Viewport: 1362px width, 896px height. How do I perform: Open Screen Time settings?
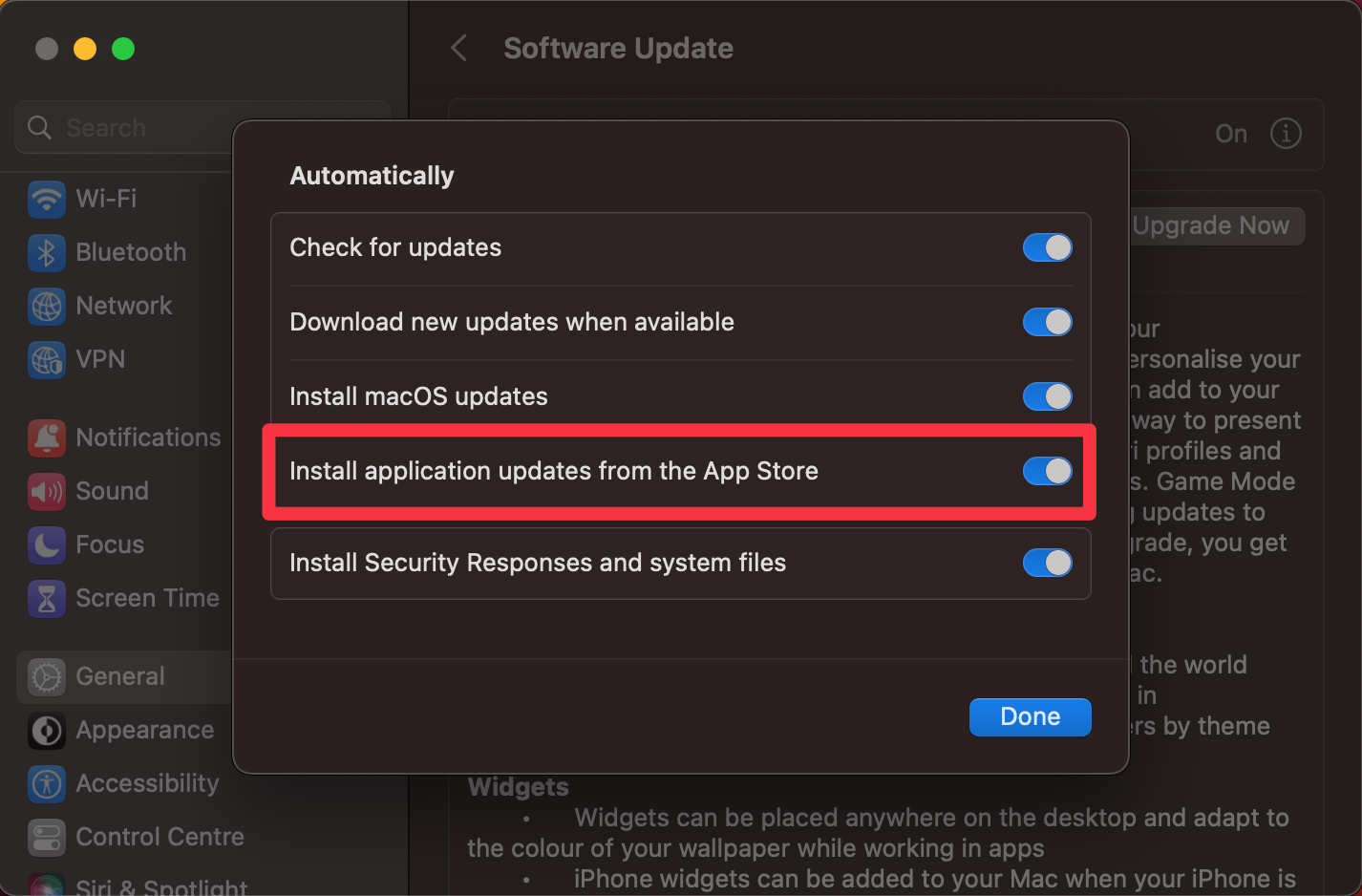pyautogui.click(x=46, y=598)
